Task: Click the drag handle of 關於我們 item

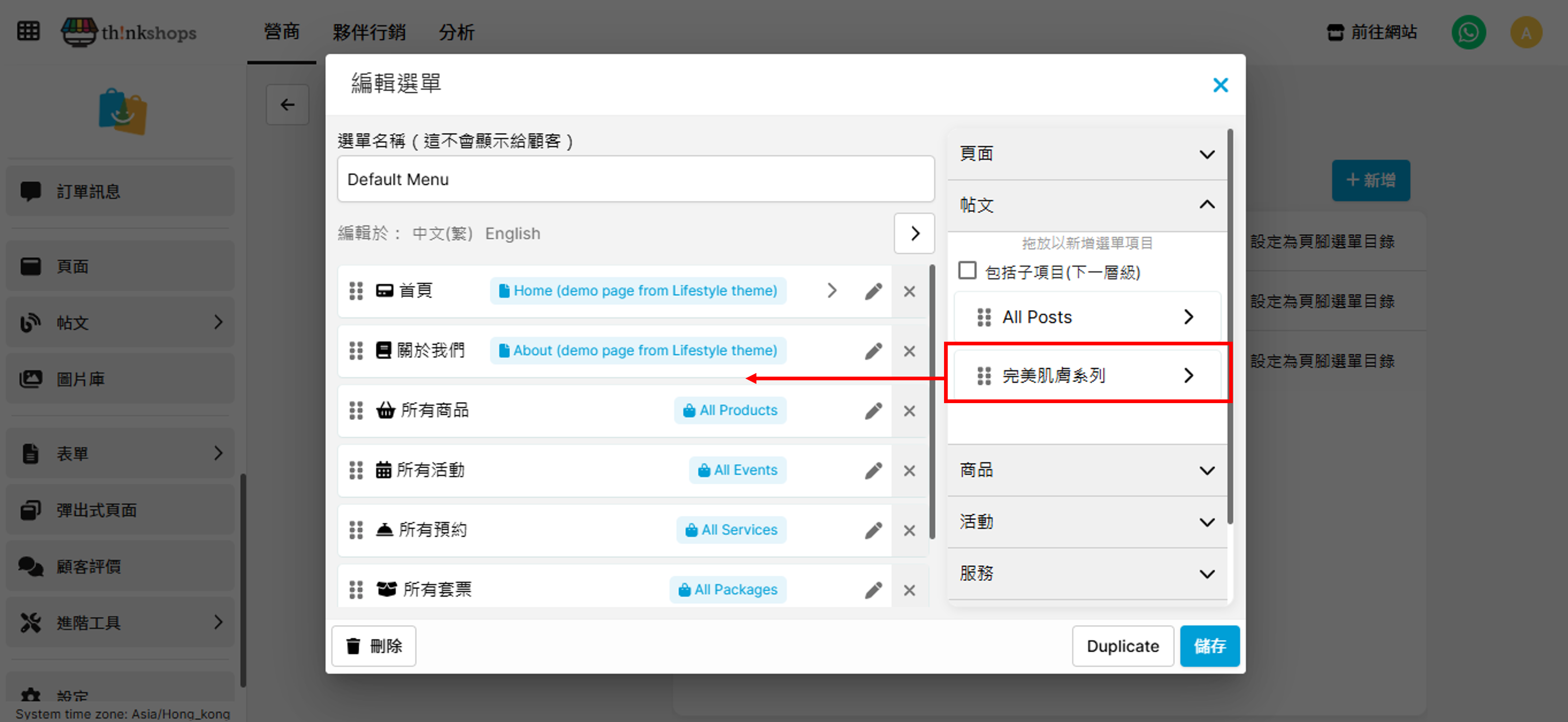Action: coord(356,351)
